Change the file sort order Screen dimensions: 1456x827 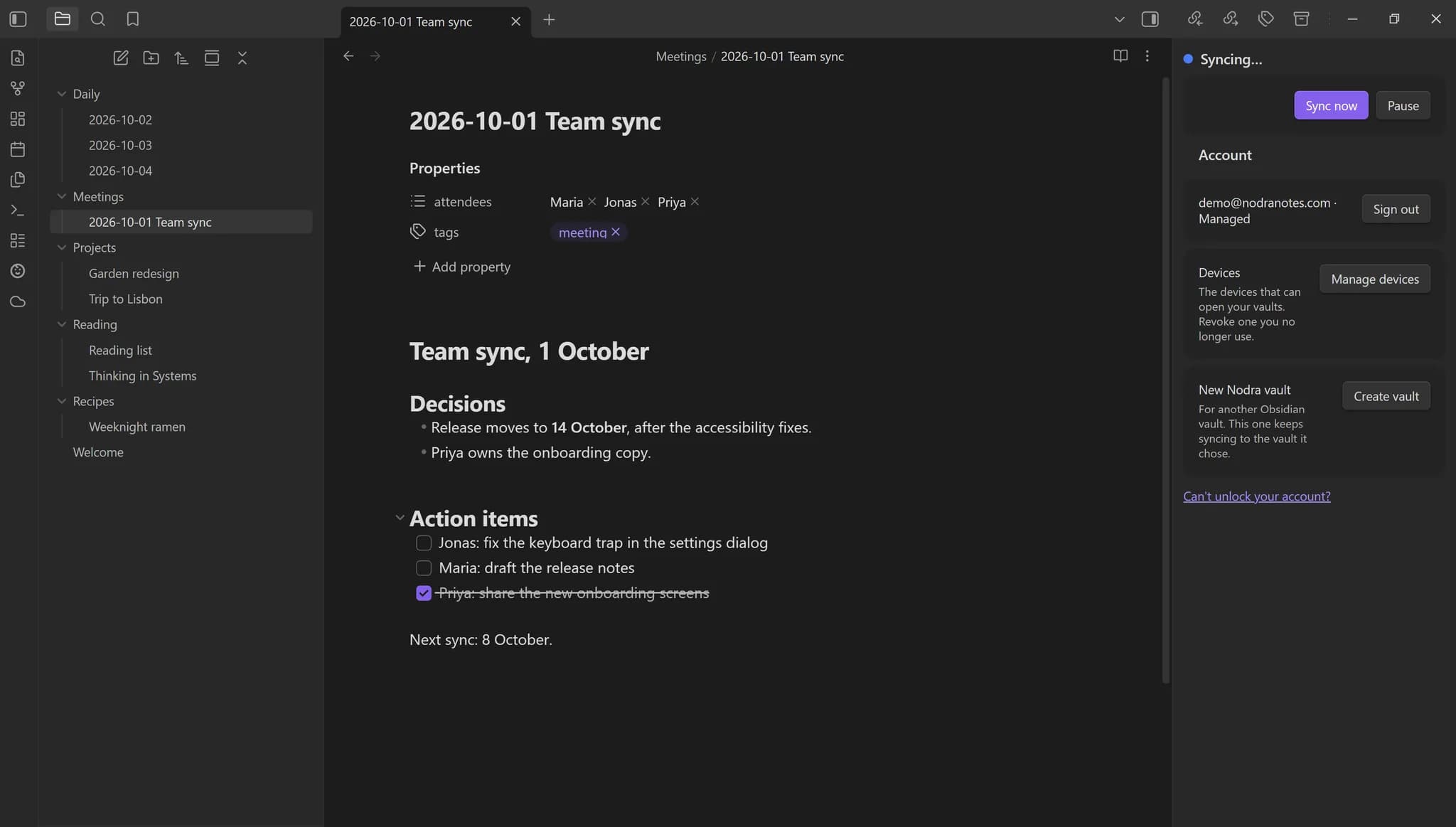181,58
